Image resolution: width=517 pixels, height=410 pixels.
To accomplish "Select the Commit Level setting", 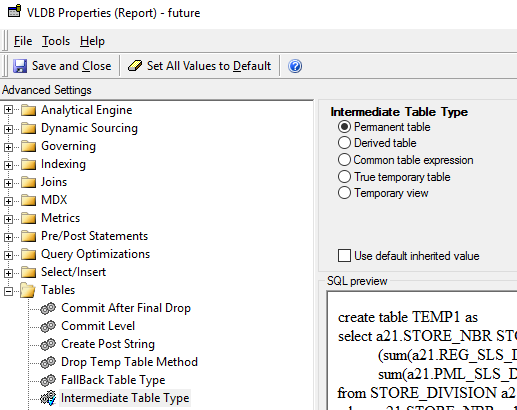I will [98, 326].
